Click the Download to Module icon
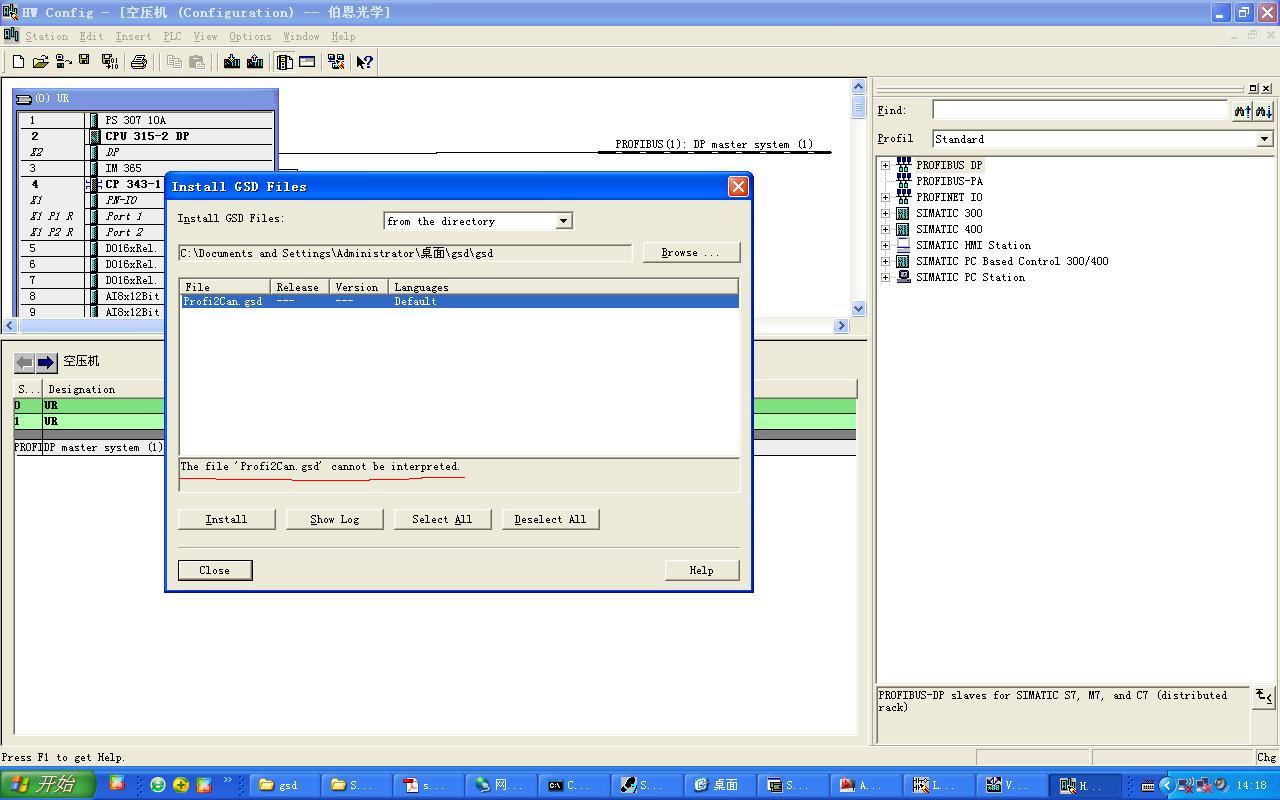The image size is (1280, 800). coord(232,62)
